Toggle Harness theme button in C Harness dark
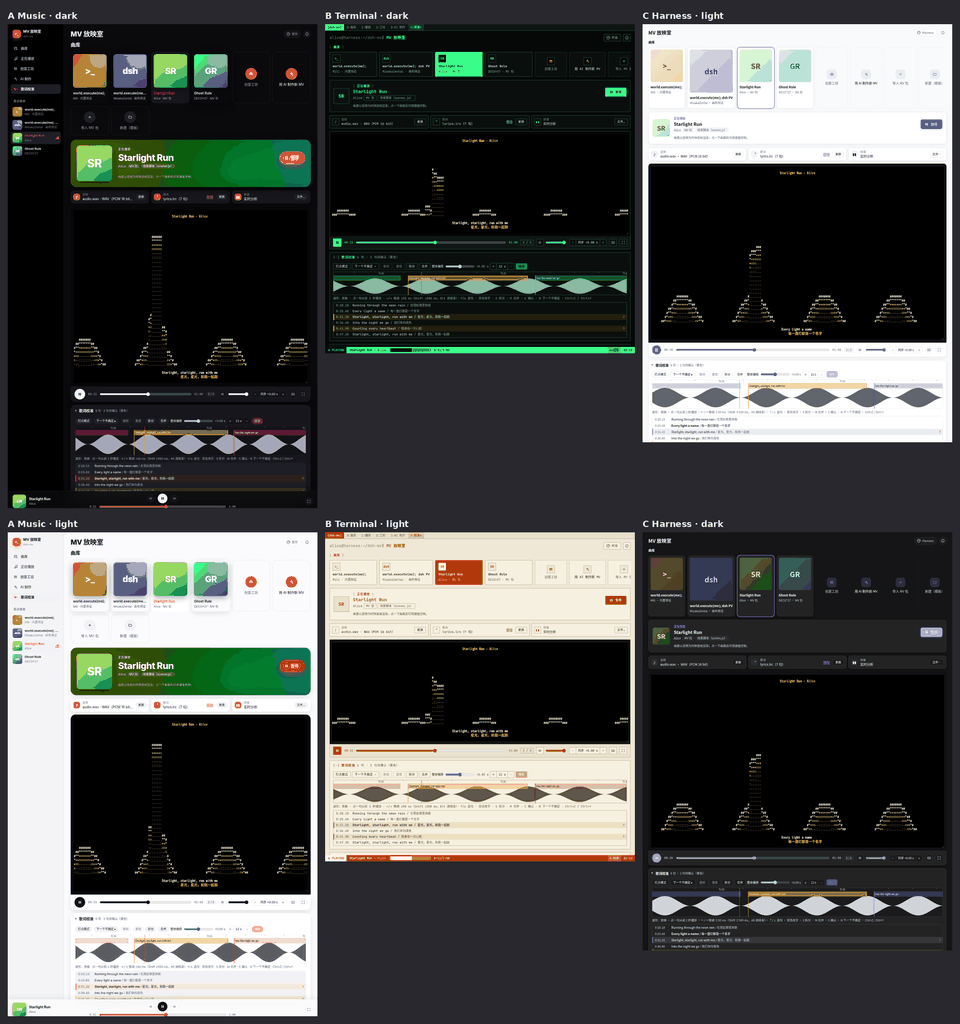The height and width of the screenshot is (1024, 960). tap(925, 541)
